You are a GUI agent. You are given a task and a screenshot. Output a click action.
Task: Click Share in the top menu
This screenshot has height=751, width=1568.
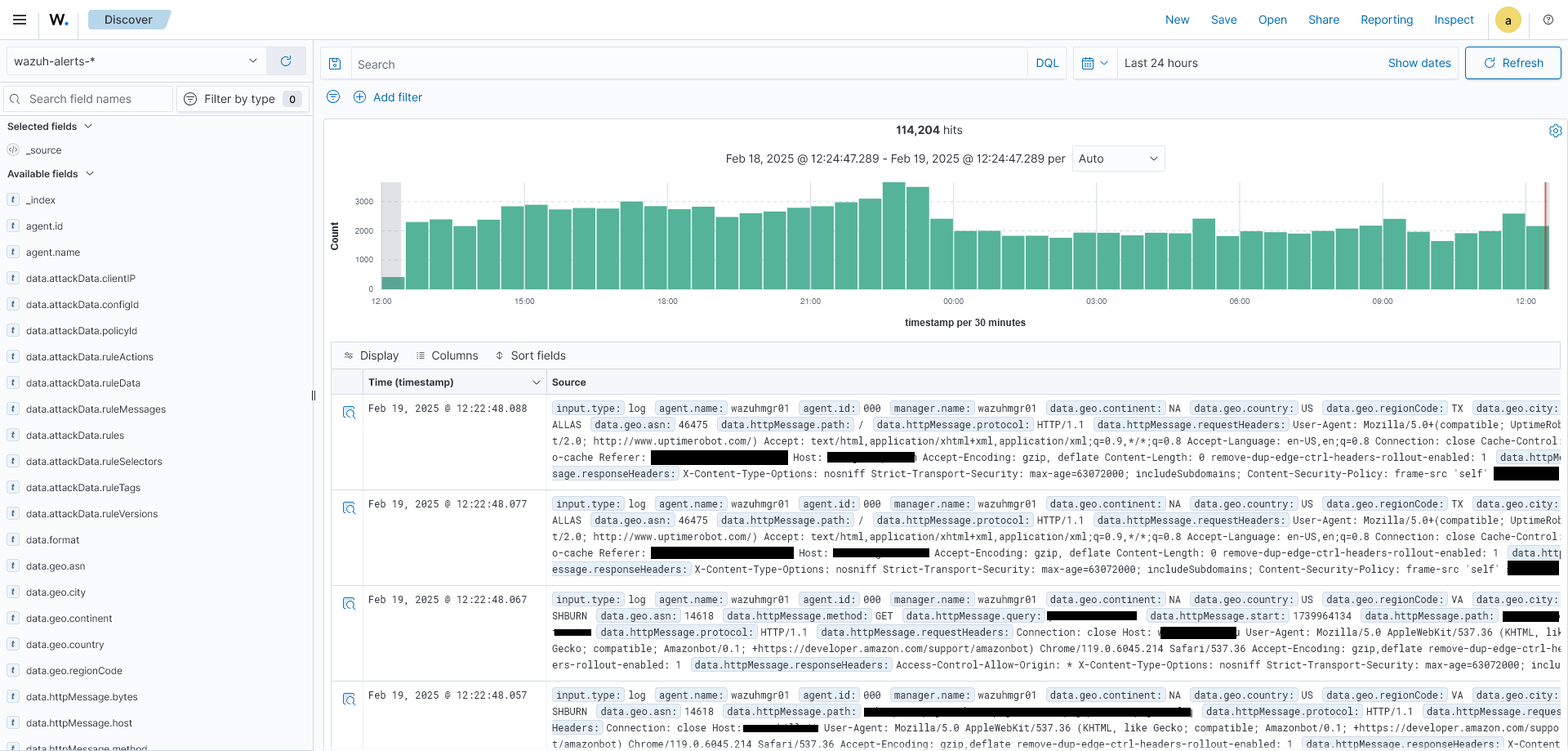click(x=1323, y=20)
